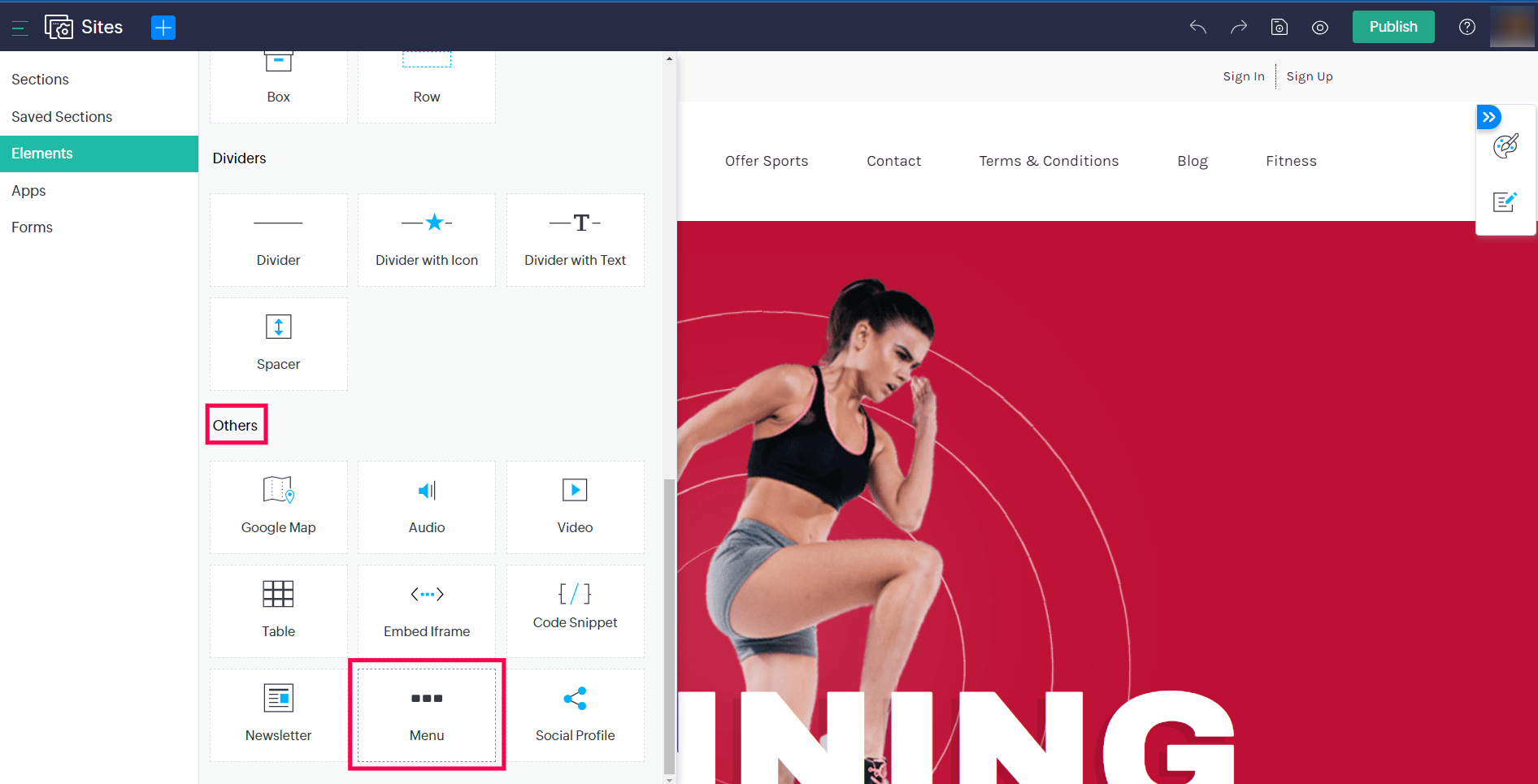1538x784 pixels.
Task: Switch to the Apps tab
Action: coord(99,191)
